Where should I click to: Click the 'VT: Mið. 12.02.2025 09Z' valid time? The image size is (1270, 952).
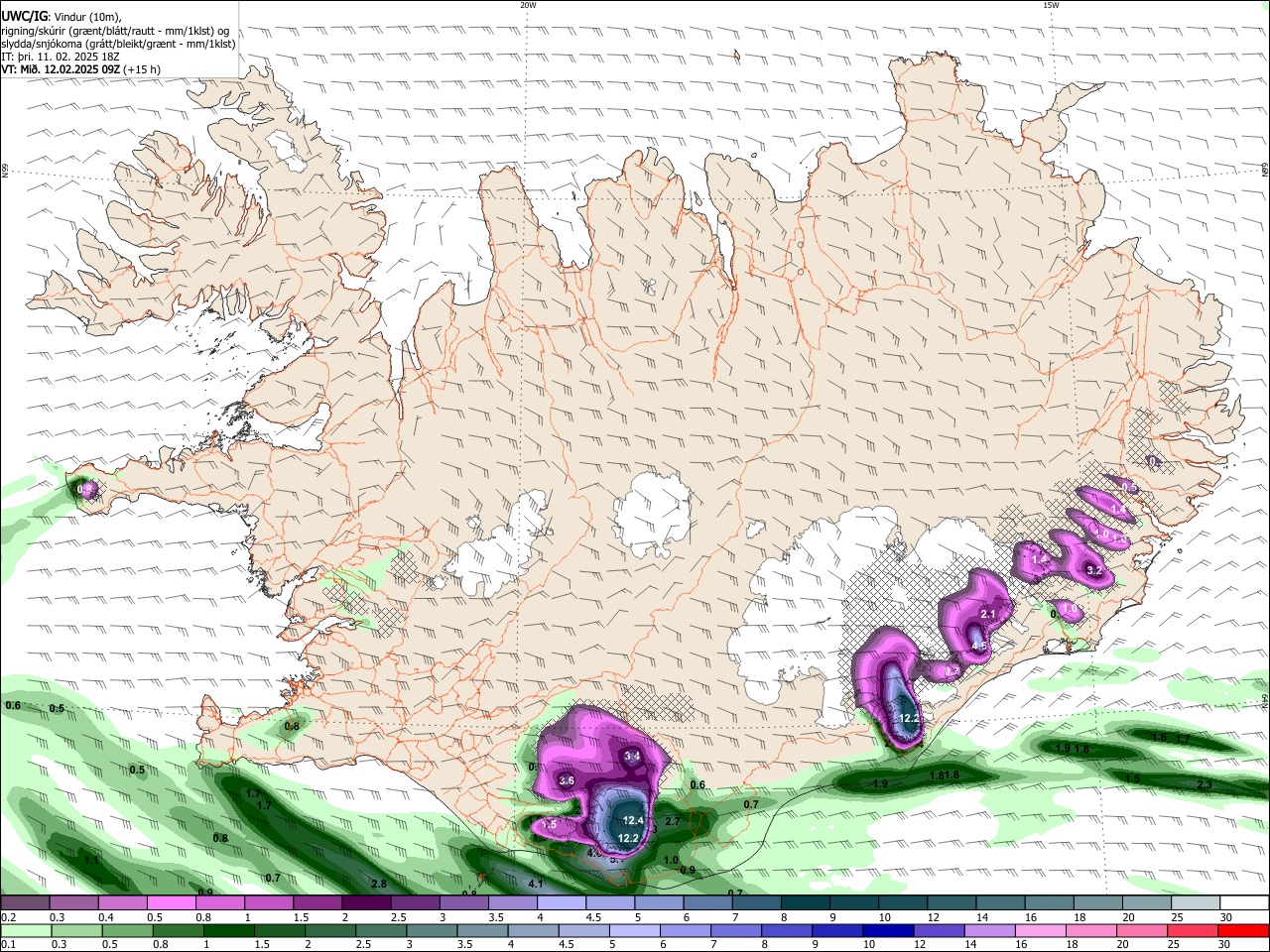pyautogui.click(x=61, y=70)
